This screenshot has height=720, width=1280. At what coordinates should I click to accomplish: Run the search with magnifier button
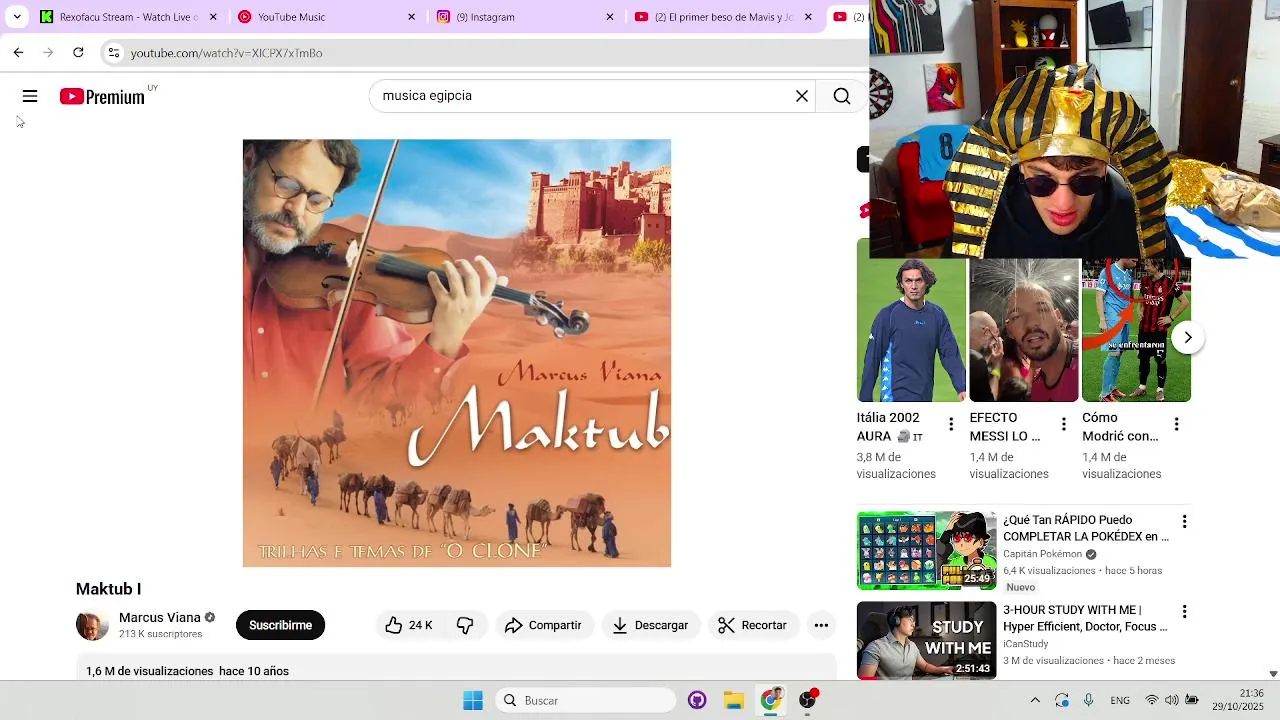pyautogui.click(x=842, y=96)
